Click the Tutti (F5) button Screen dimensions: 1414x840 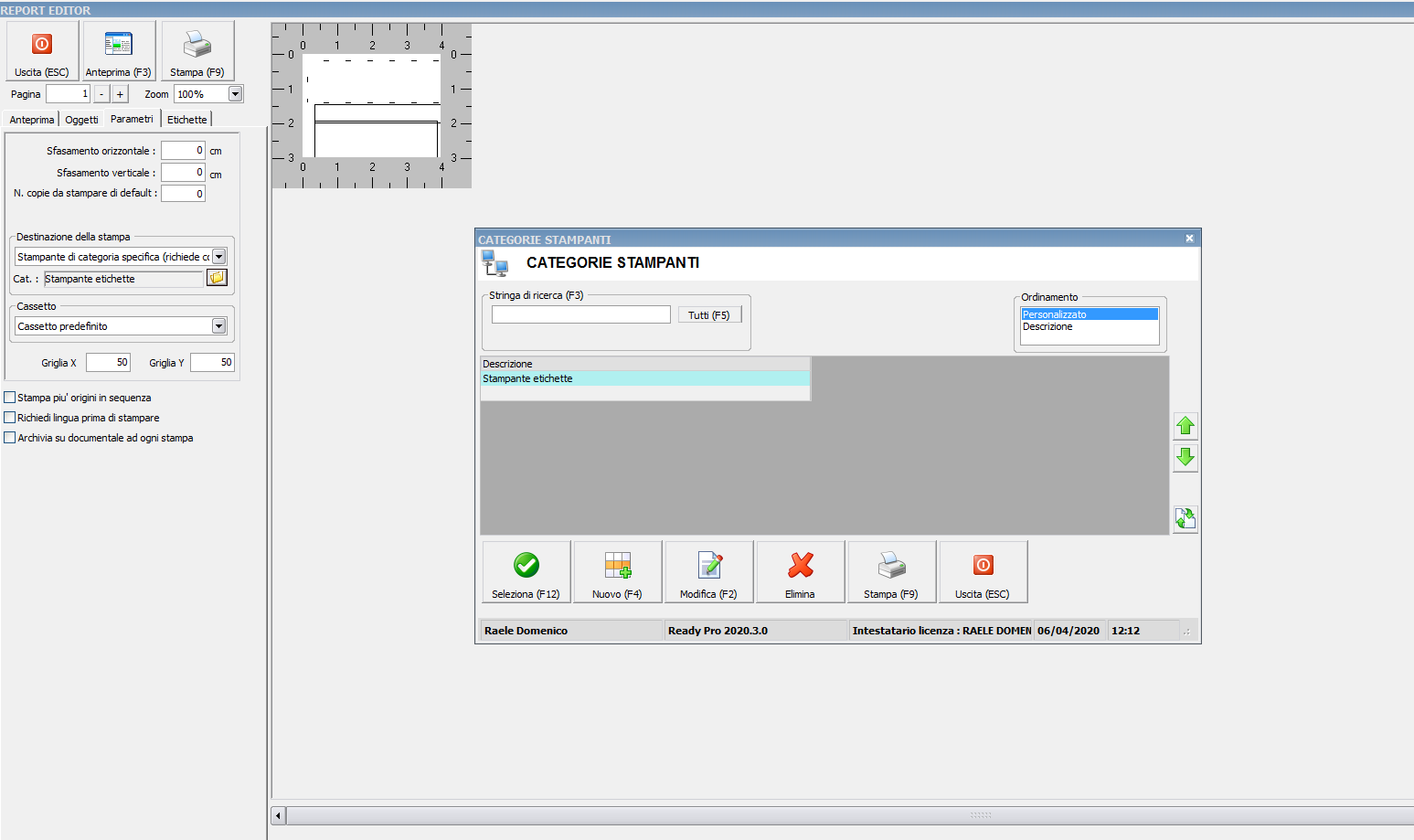click(x=709, y=315)
